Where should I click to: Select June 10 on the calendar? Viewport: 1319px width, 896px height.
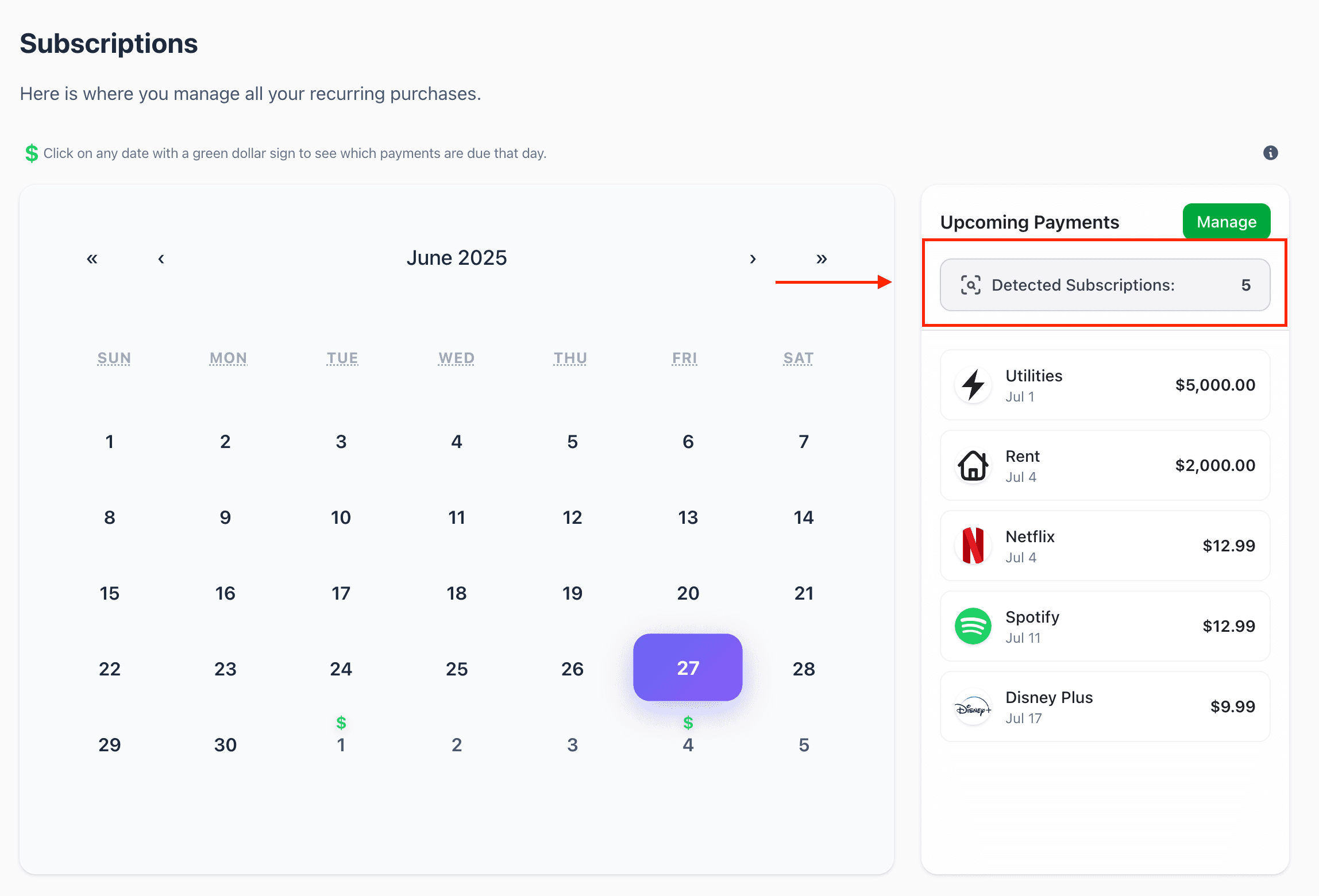coord(341,517)
